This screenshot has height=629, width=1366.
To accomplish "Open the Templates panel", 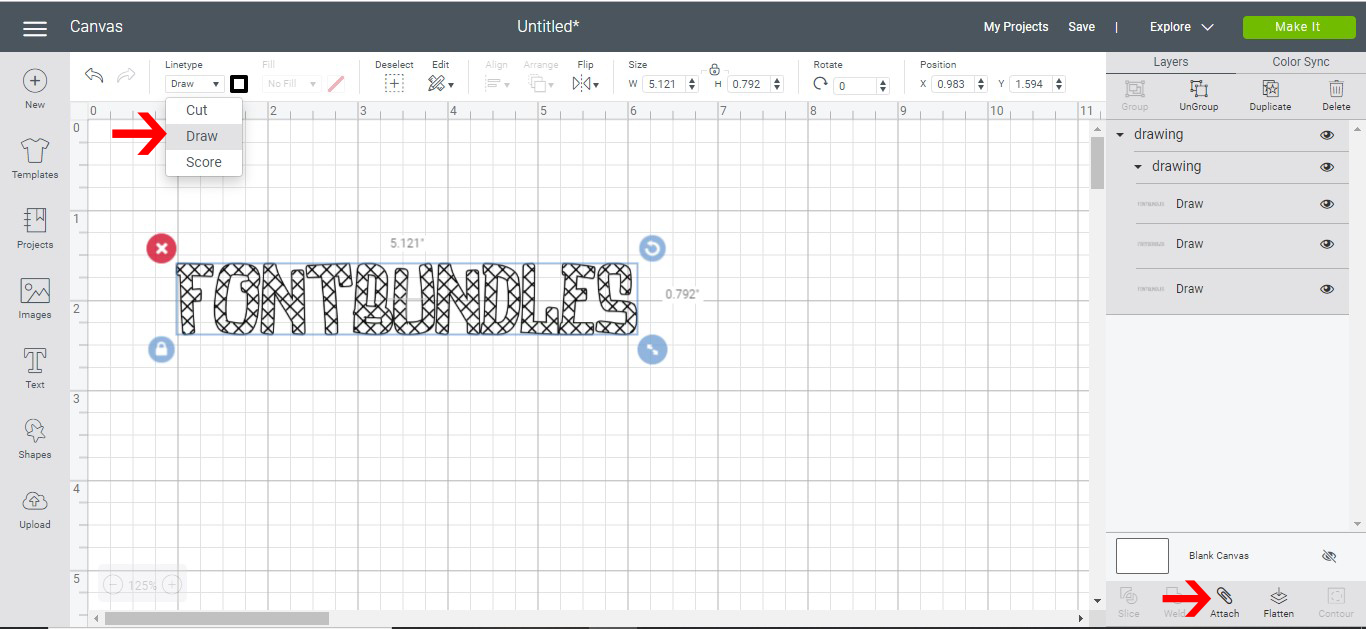I will (35, 159).
